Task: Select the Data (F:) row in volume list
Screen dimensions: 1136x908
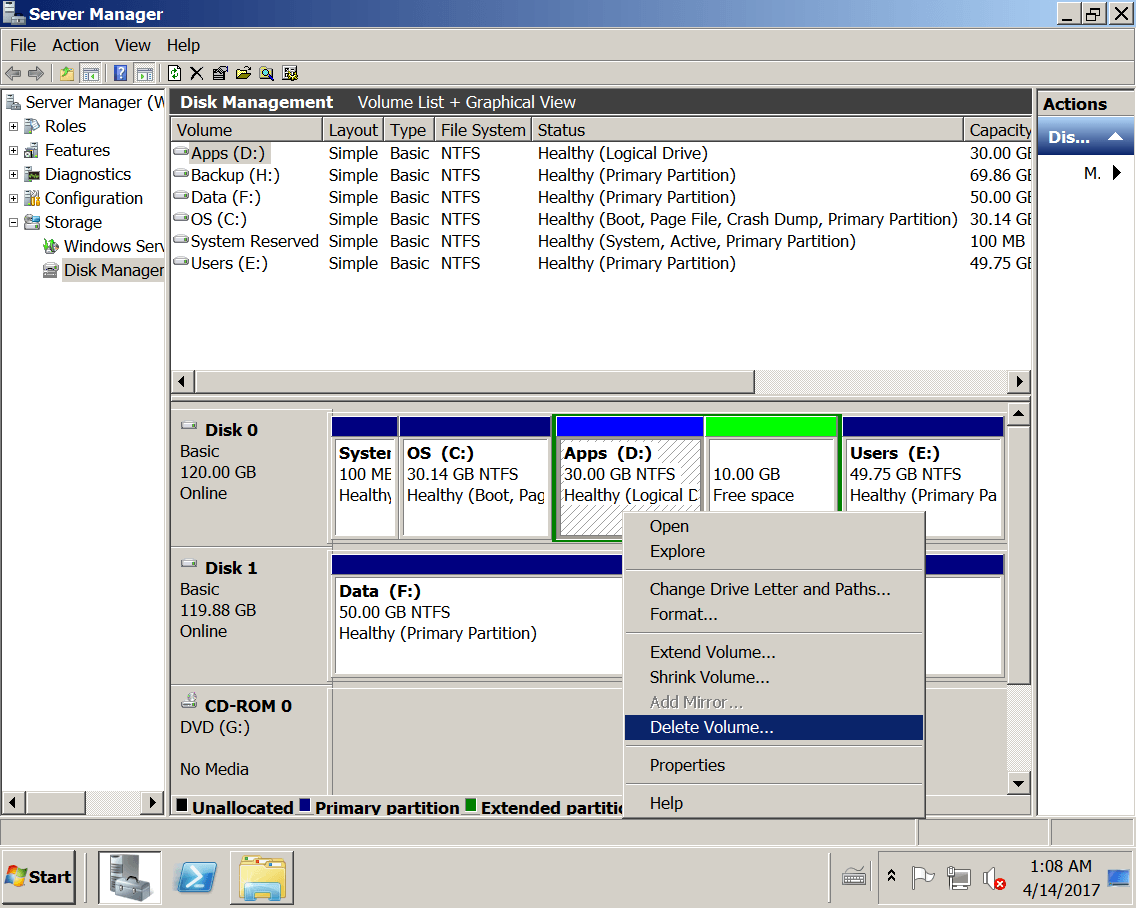Action: (601, 197)
